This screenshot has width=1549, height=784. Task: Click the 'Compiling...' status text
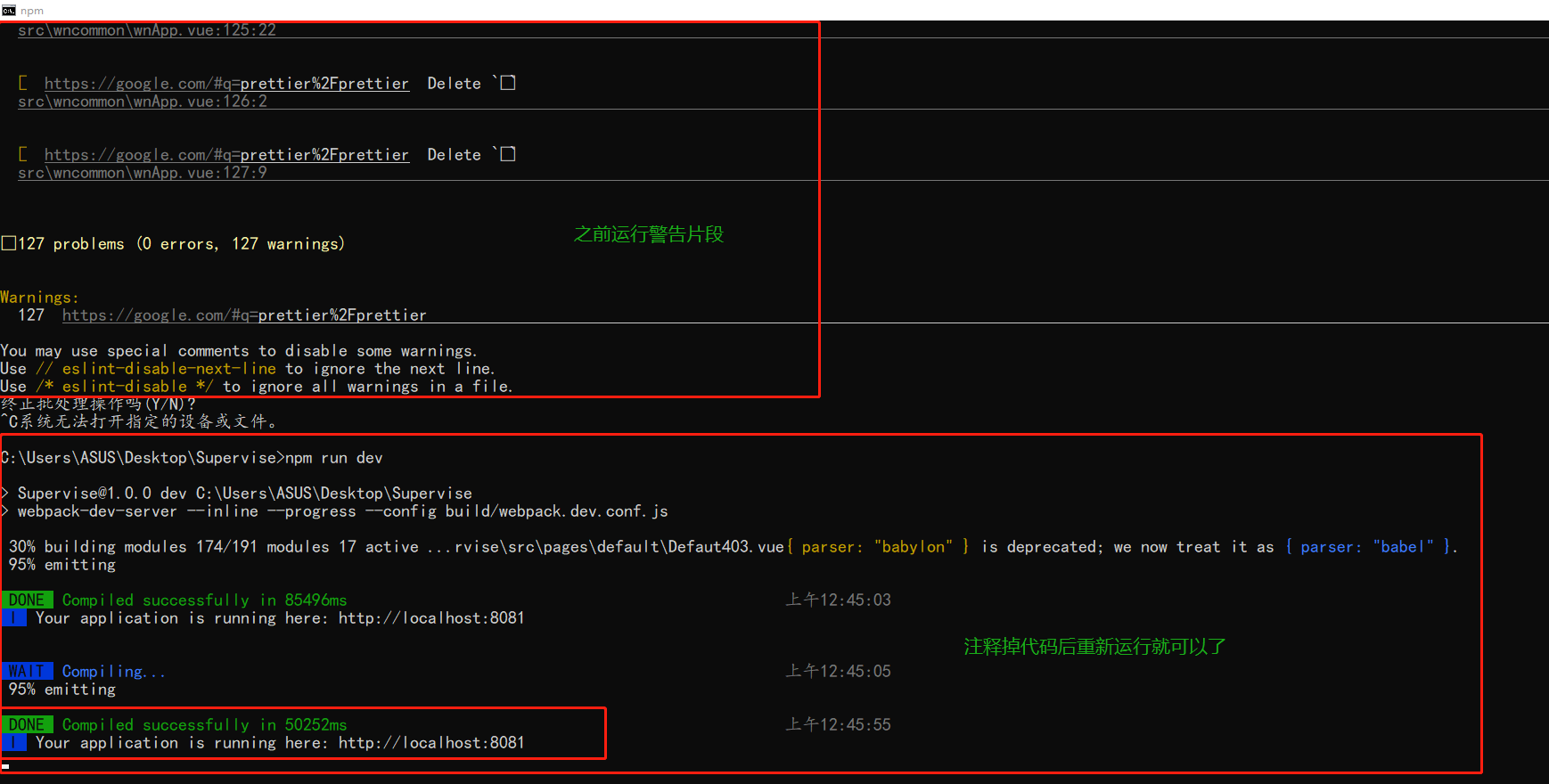[114, 672]
